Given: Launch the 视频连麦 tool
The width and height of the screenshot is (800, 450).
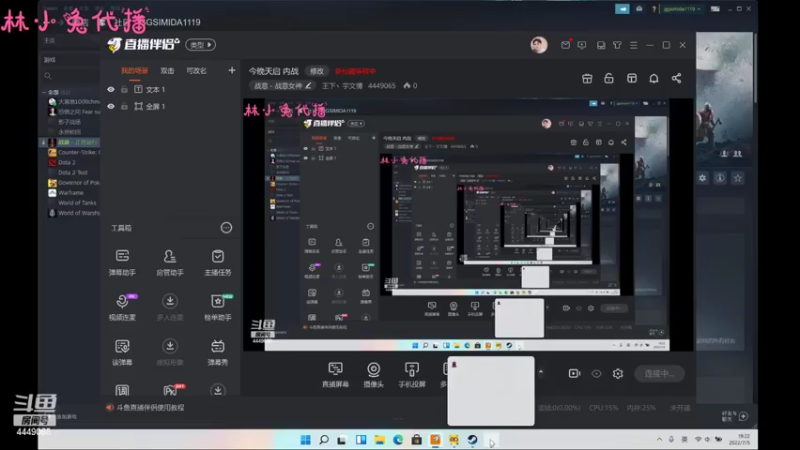Looking at the screenshot, I should click(122, 307).
